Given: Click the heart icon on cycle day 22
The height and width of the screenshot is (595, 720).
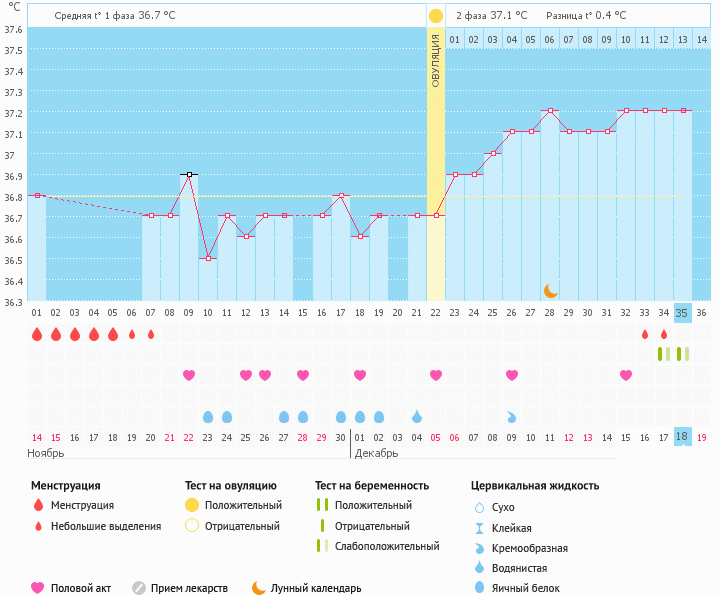Looking at the screenshot, I should pos(436,375).
